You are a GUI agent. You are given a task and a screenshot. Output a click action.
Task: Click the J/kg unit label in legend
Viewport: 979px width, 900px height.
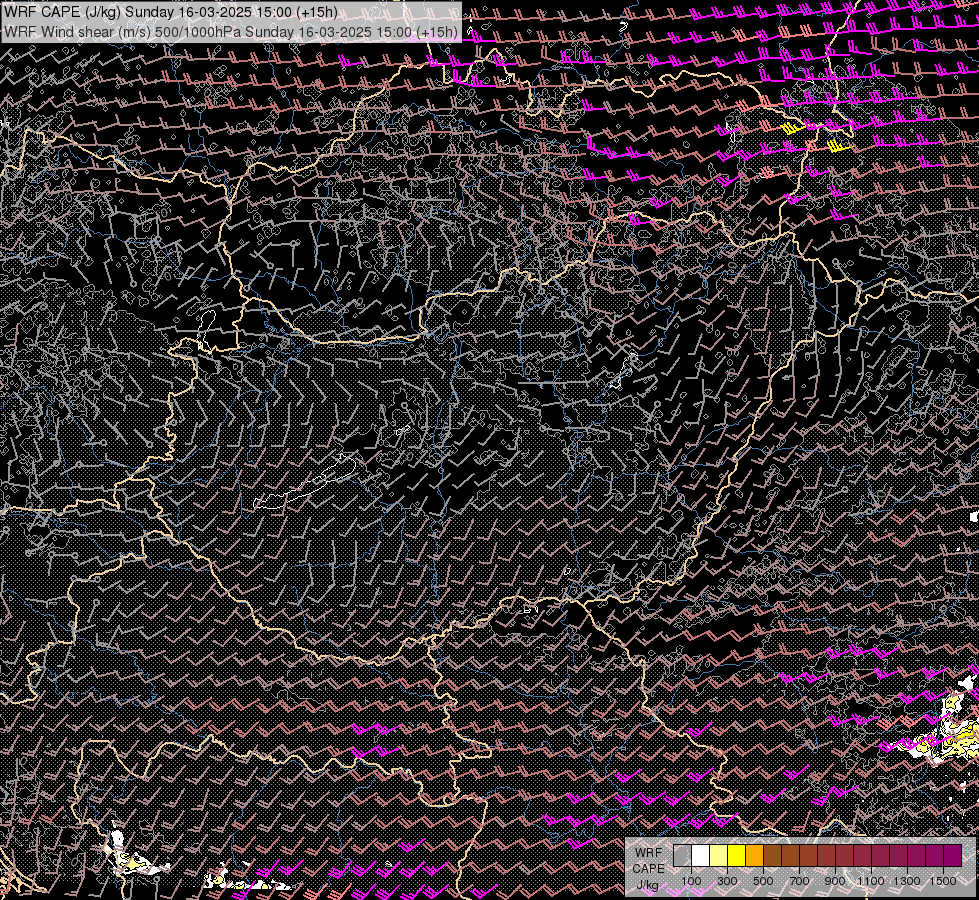(647, 885)
